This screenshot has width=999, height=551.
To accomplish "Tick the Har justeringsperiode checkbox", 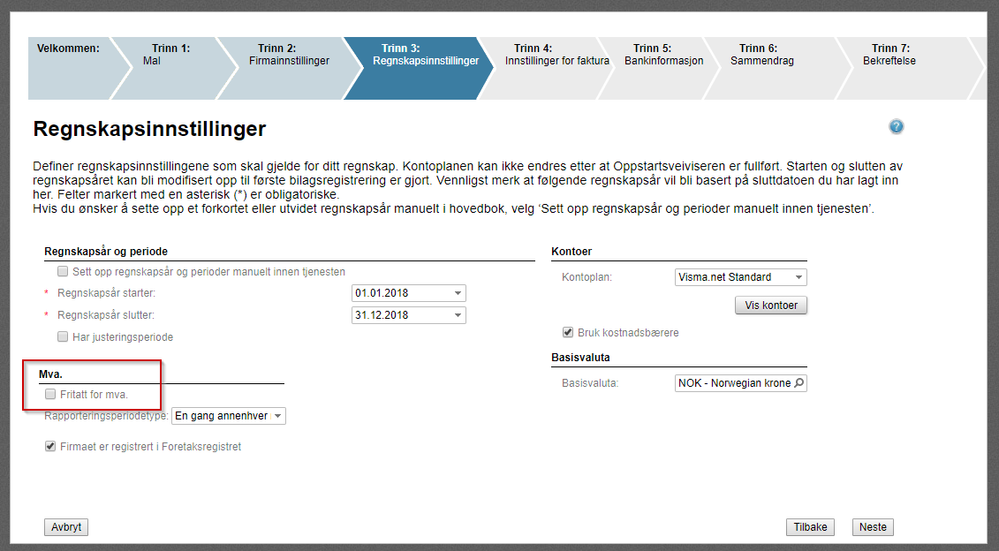I will coord(62,336).
